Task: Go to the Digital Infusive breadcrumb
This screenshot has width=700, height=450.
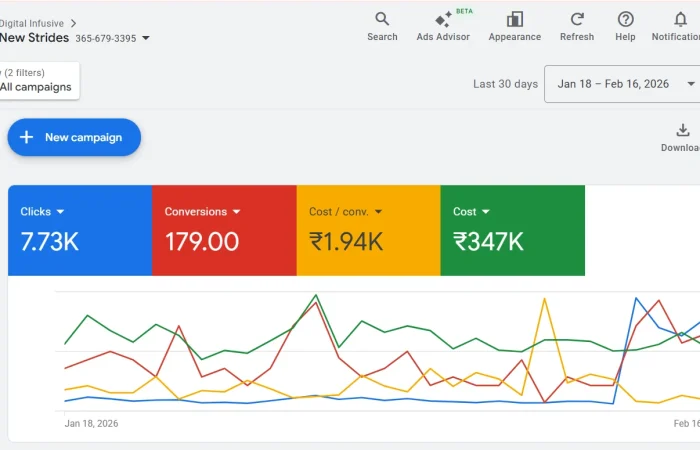Action: point(34,22)
